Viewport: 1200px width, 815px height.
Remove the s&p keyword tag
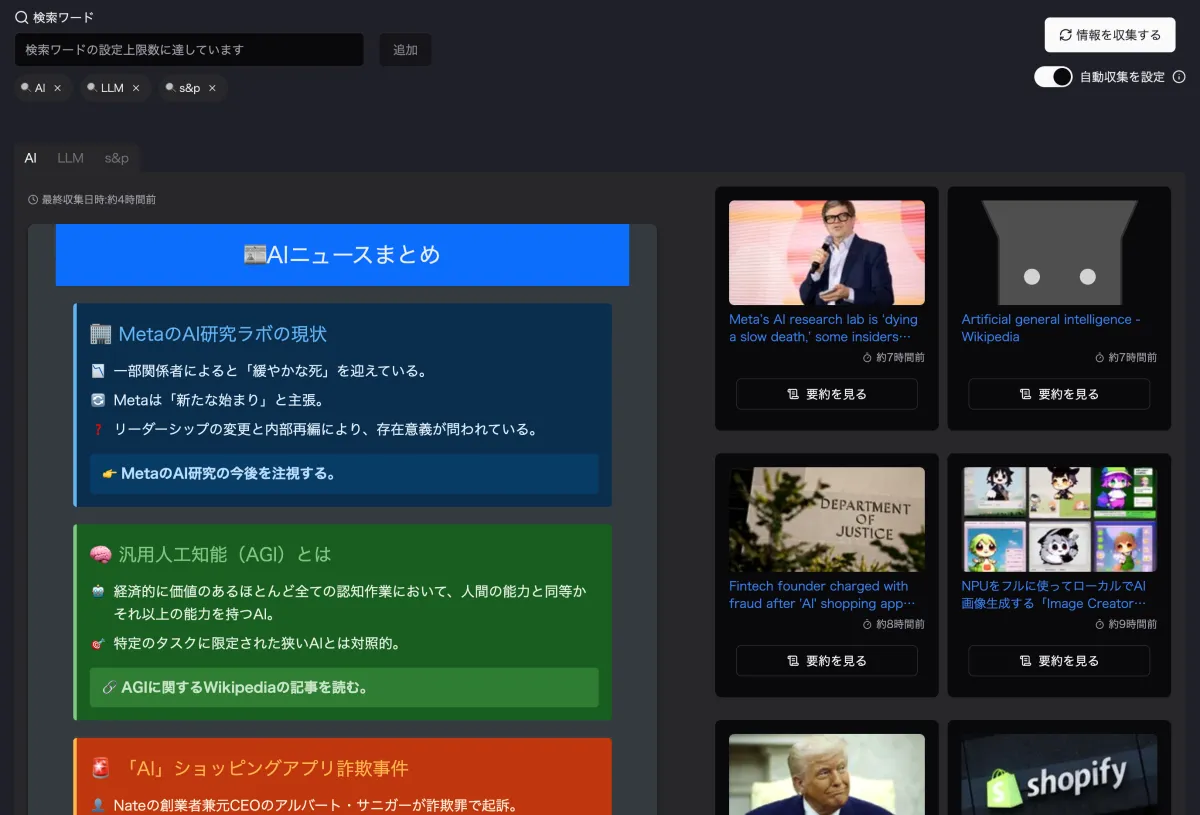coord(212,88)
